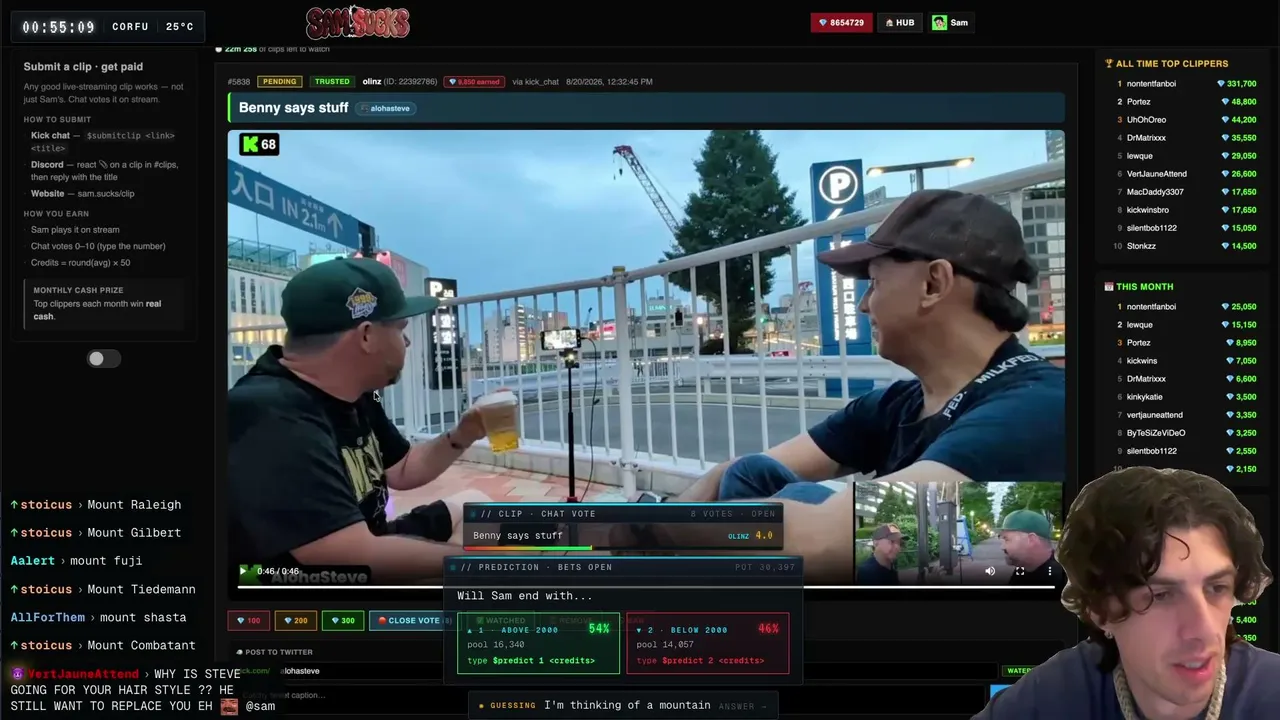Image resolution: width=1280 pixels, height=720 pixels.
Task: Click the Mount Combatant chat guess
Action: (141, 645)
